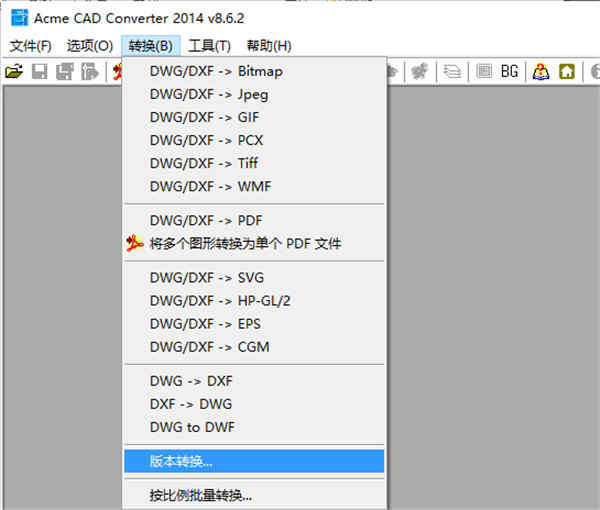600x510 pixels.
Task: Click the layers toolbar icon
Action: 452,72
